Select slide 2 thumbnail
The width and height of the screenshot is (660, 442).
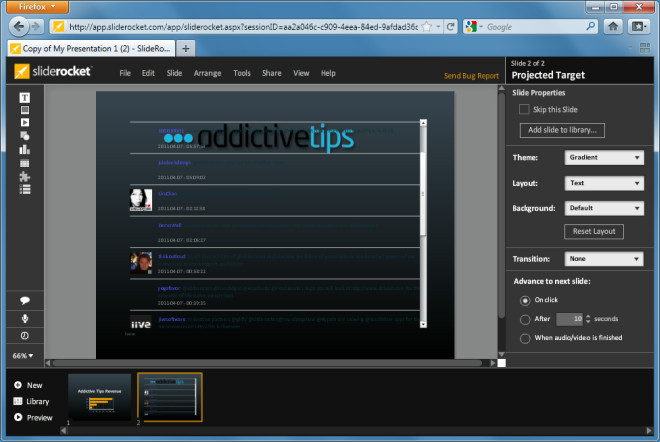[170, 397]
